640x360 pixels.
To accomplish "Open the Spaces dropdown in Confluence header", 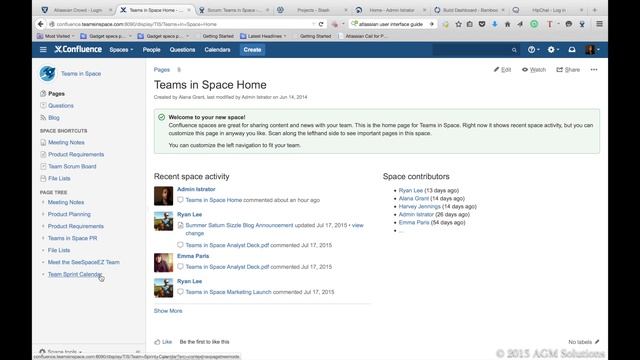I will click(x=121, y=50).
